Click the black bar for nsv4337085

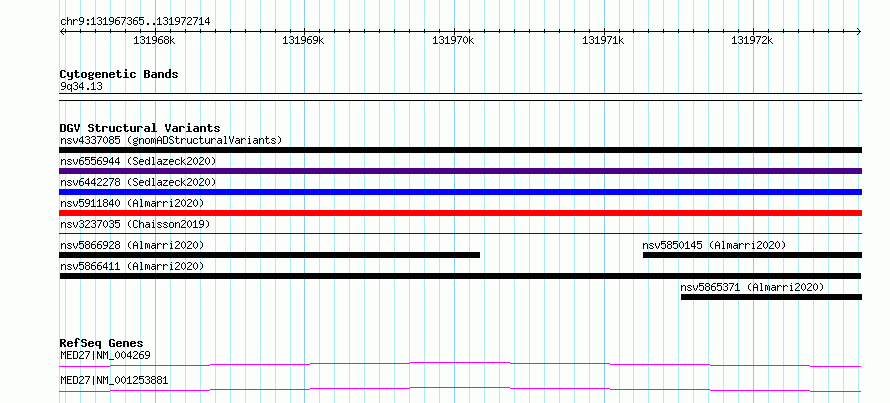460,150
